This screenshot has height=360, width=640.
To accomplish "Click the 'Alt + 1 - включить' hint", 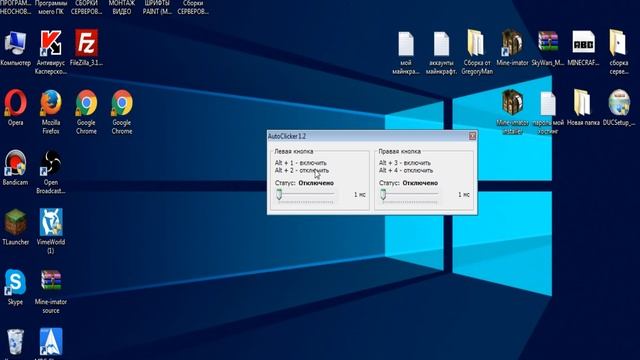I will (x=300, y=163).
